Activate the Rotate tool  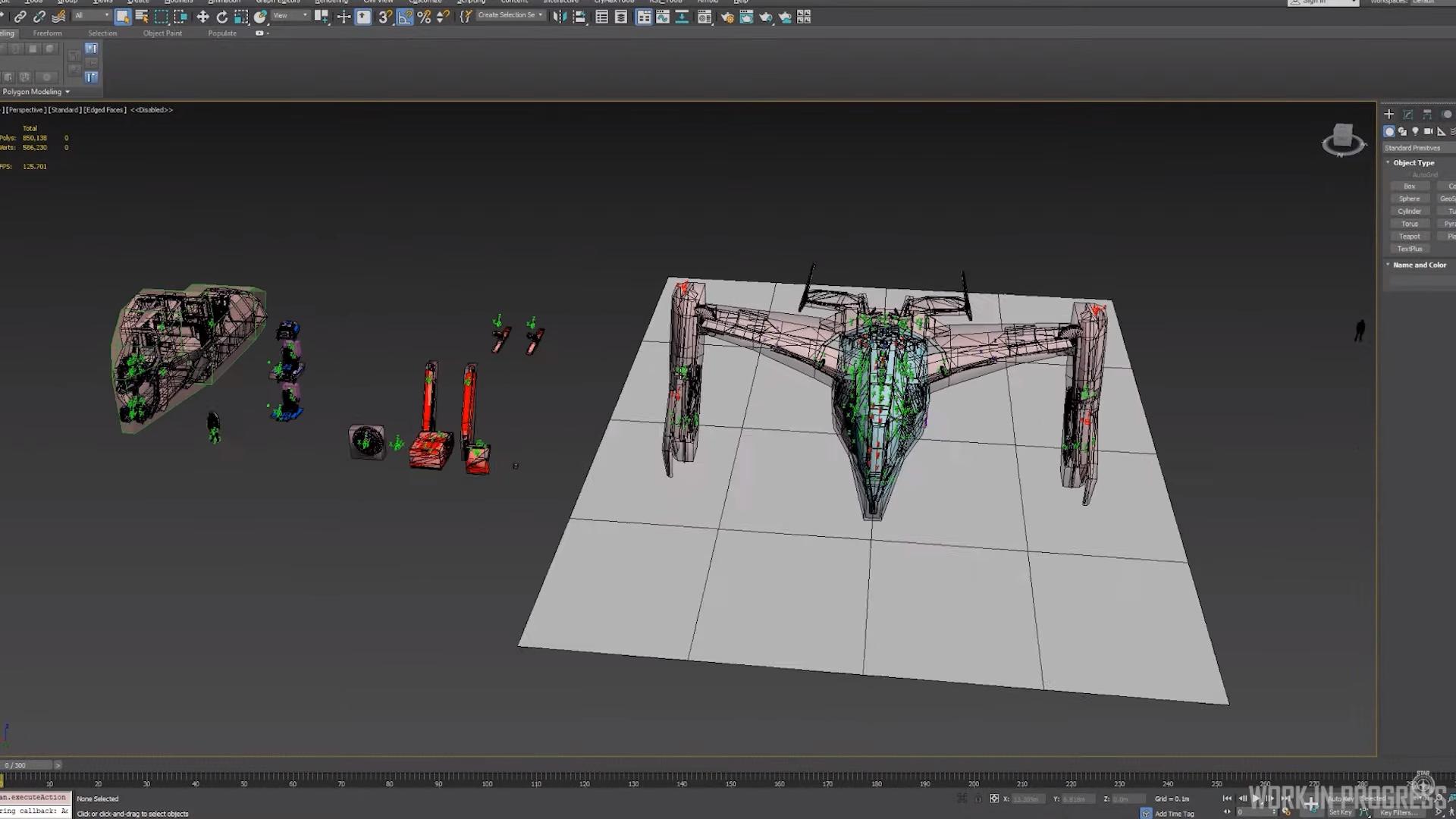tap(221, 17)
